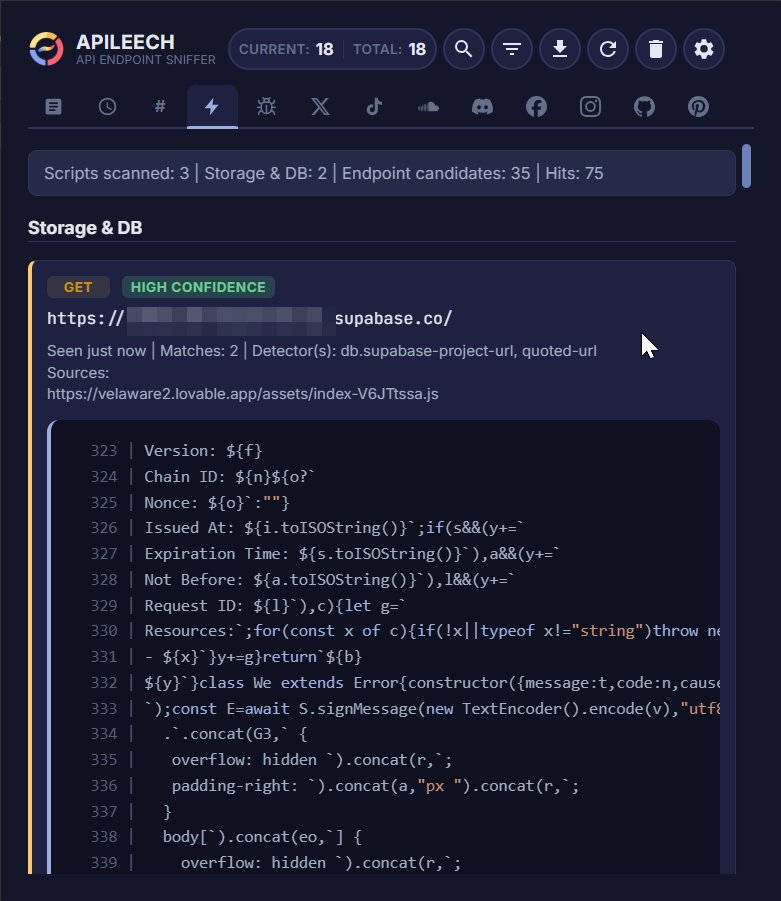Open the filter options button

coord(511,49)
